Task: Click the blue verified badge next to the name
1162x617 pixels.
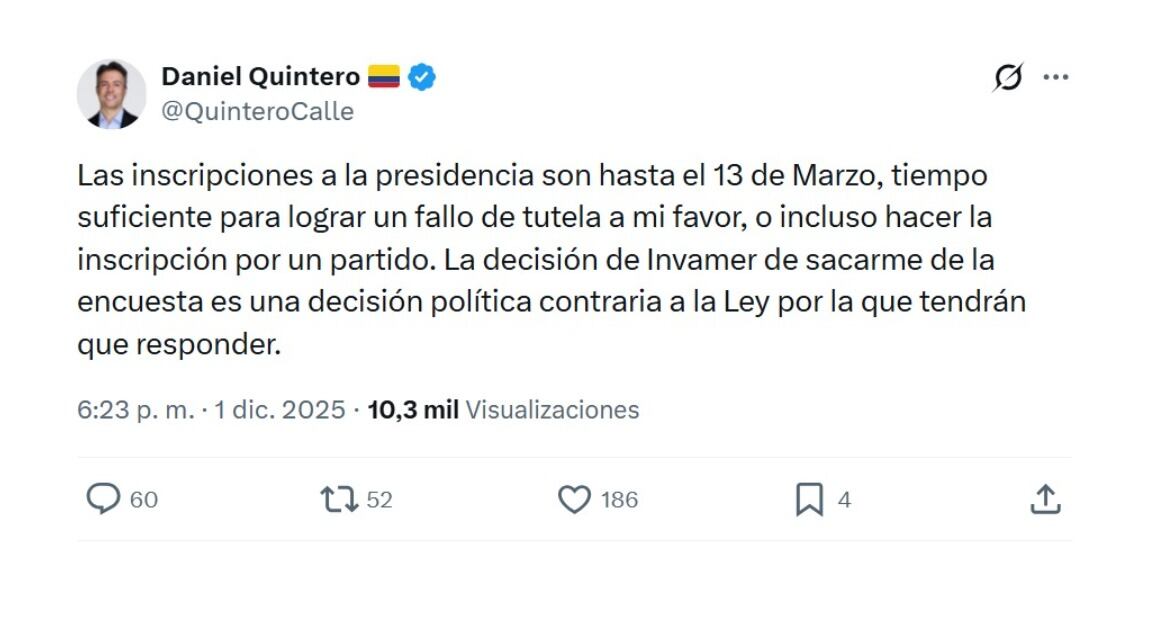Action: 421,75
